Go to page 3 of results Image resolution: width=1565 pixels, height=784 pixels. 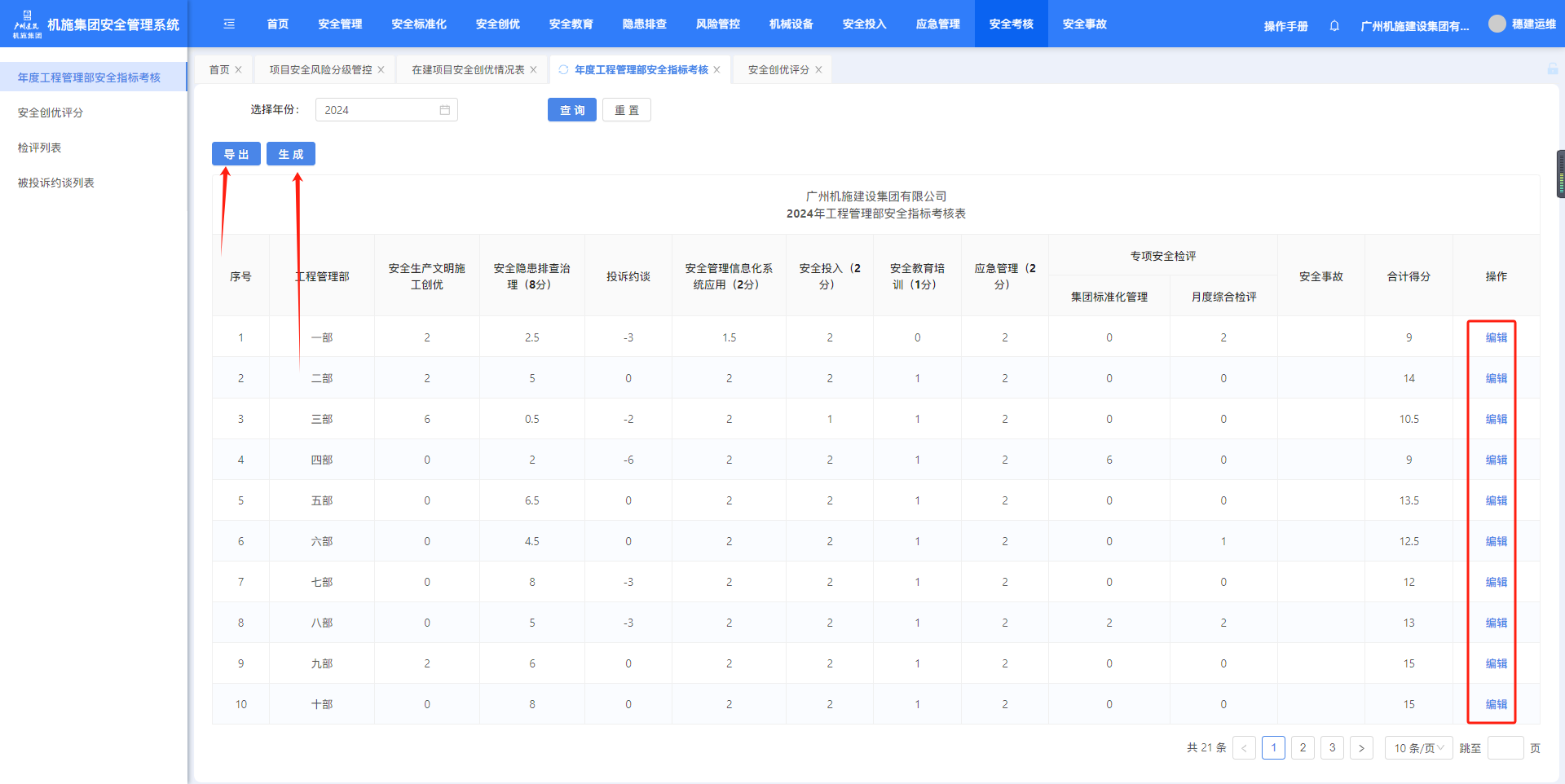(x=1332, y=748)
